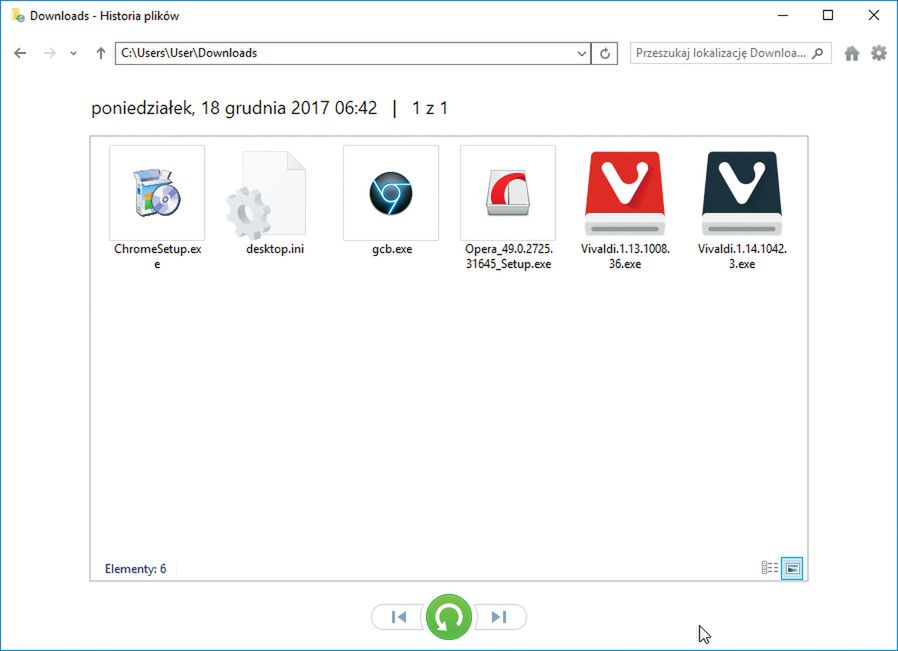Minimize the Historia plików window
The image size is (898, 651).
point(783,15)
